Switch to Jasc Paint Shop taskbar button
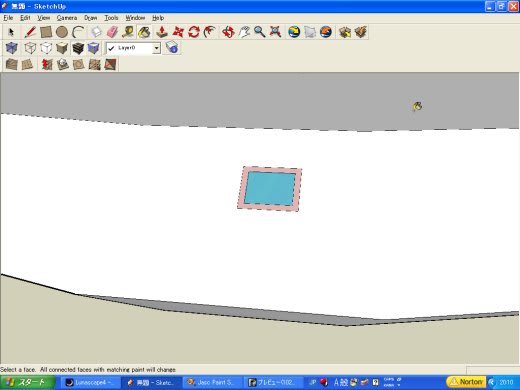The image size is (520, 390). pos(212,383)
